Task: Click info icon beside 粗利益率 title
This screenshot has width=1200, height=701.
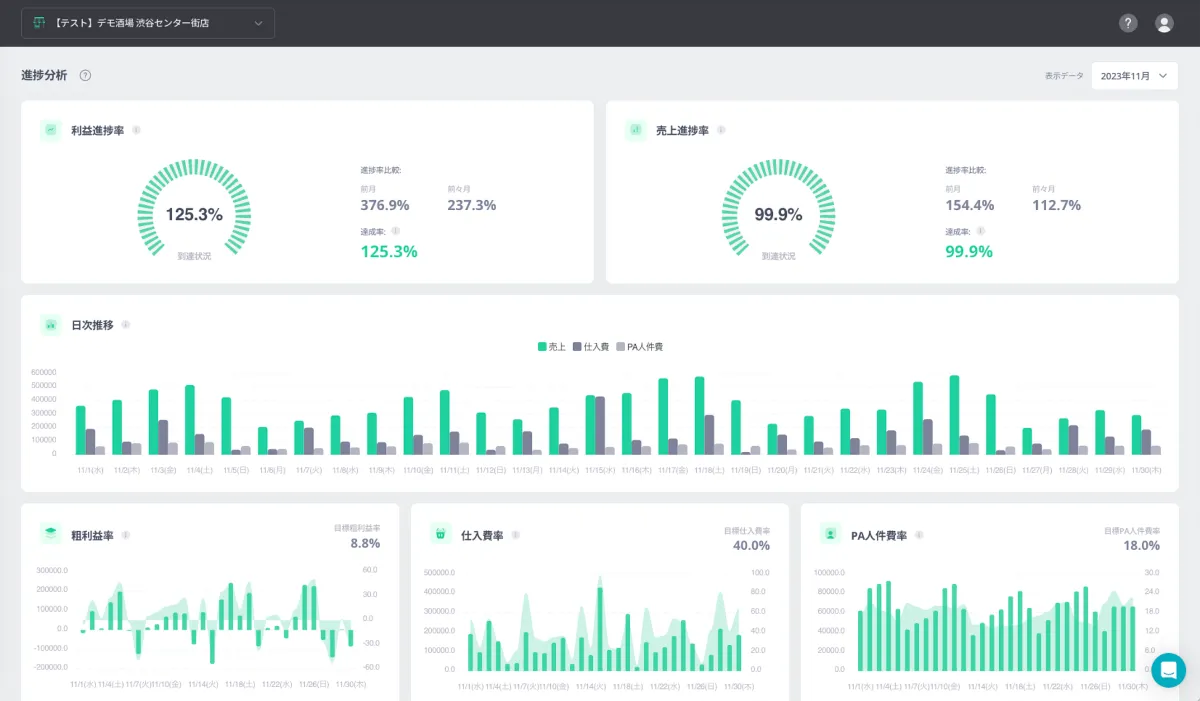Action: [x=125, y=535]
